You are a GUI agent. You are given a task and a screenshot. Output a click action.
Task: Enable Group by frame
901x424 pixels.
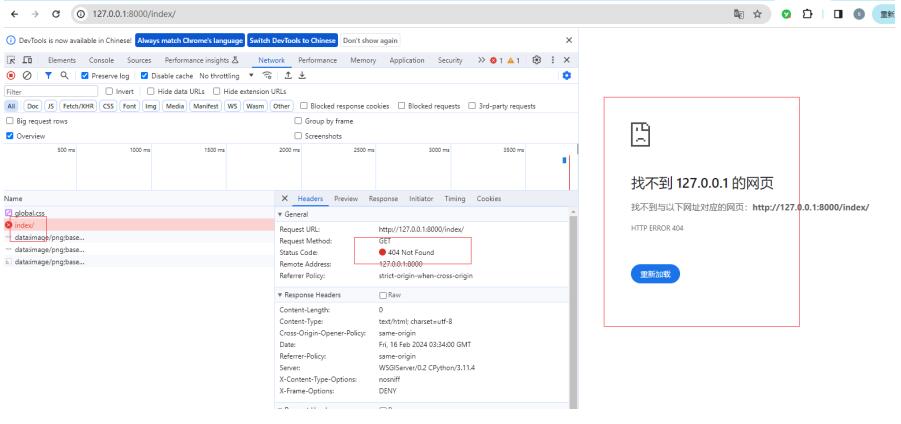[298, 121]
